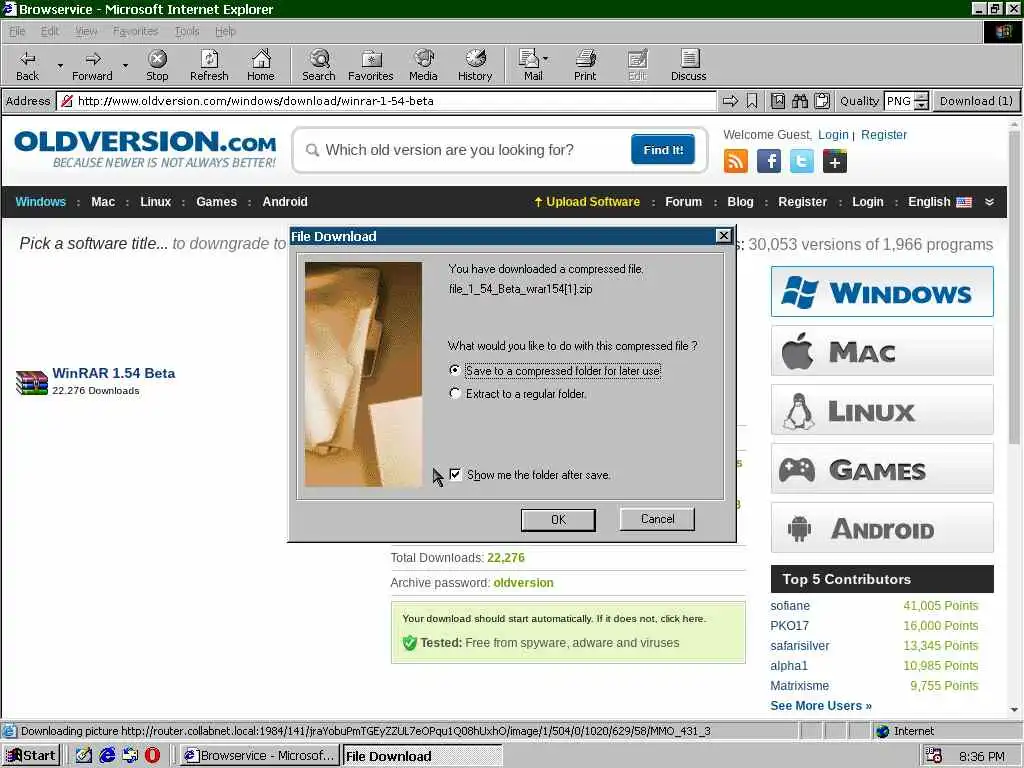Focus the old version search box
Viewport: 1024px width, 768px height.
tap(460, 150)
